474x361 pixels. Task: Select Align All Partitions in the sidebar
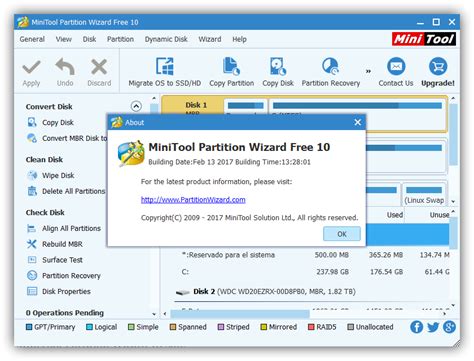coord(64,228)
